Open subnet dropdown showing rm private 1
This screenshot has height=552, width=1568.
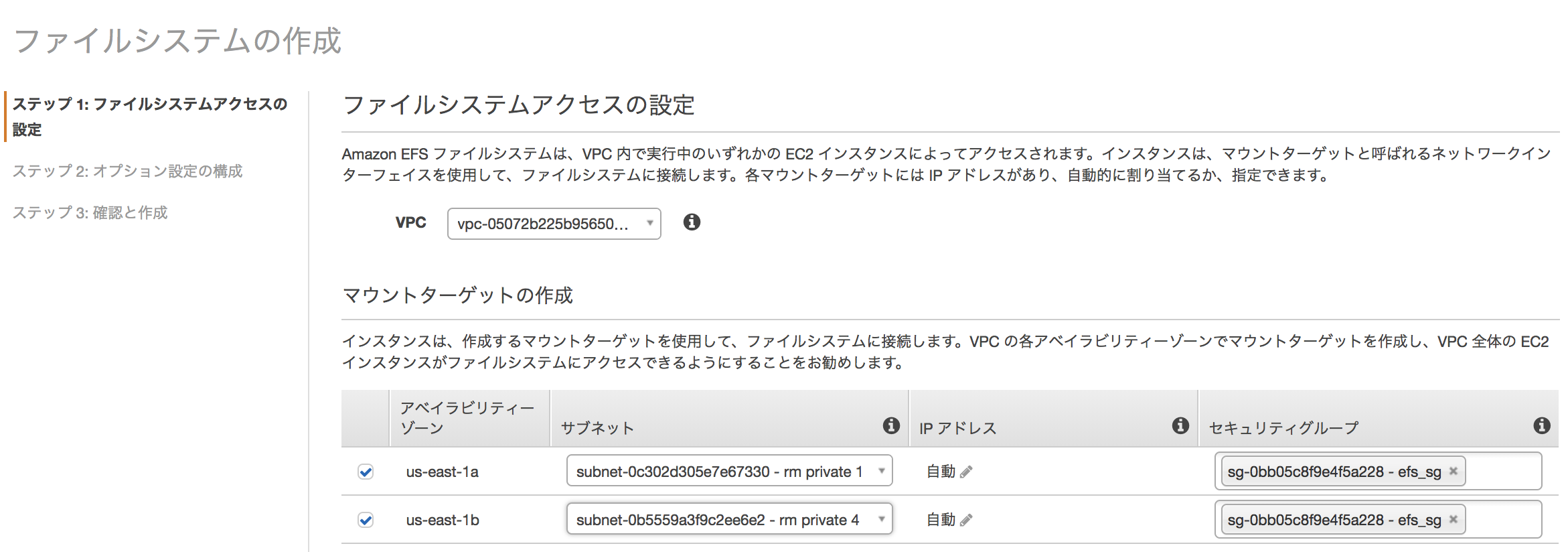tap(730, 471)
